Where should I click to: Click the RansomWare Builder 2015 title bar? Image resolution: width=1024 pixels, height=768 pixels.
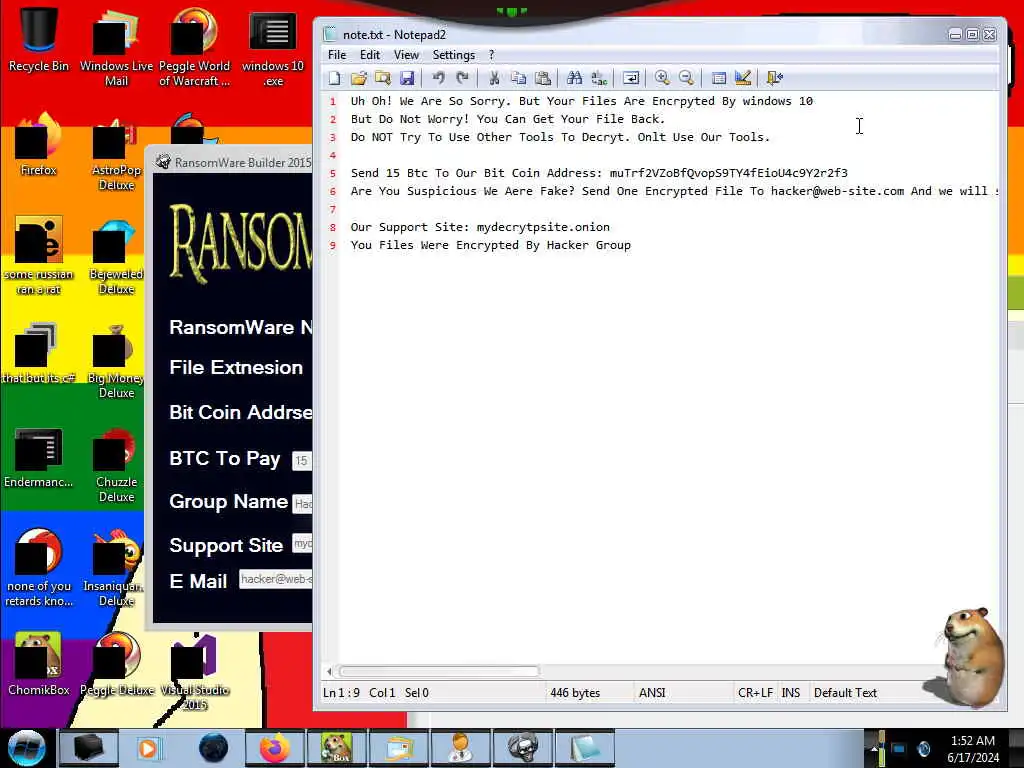tap(233, 162)
